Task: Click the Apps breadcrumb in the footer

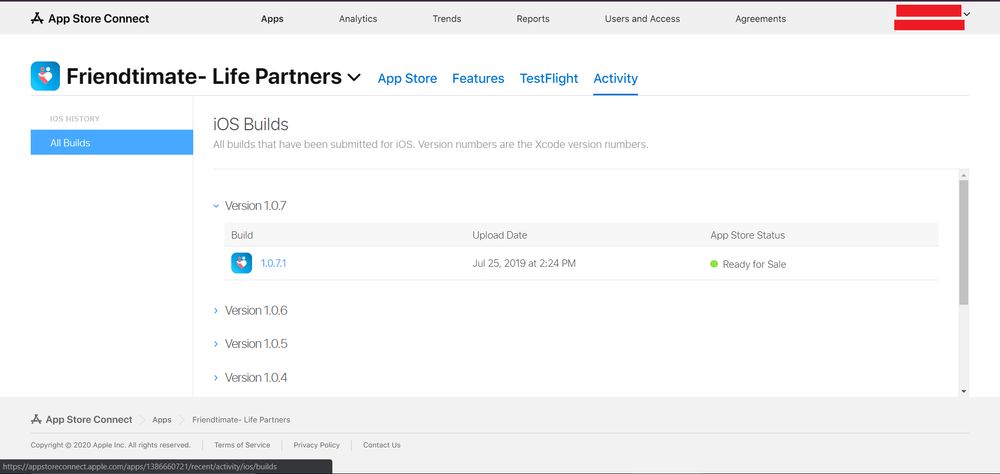Action: click(x=162, y=419)
